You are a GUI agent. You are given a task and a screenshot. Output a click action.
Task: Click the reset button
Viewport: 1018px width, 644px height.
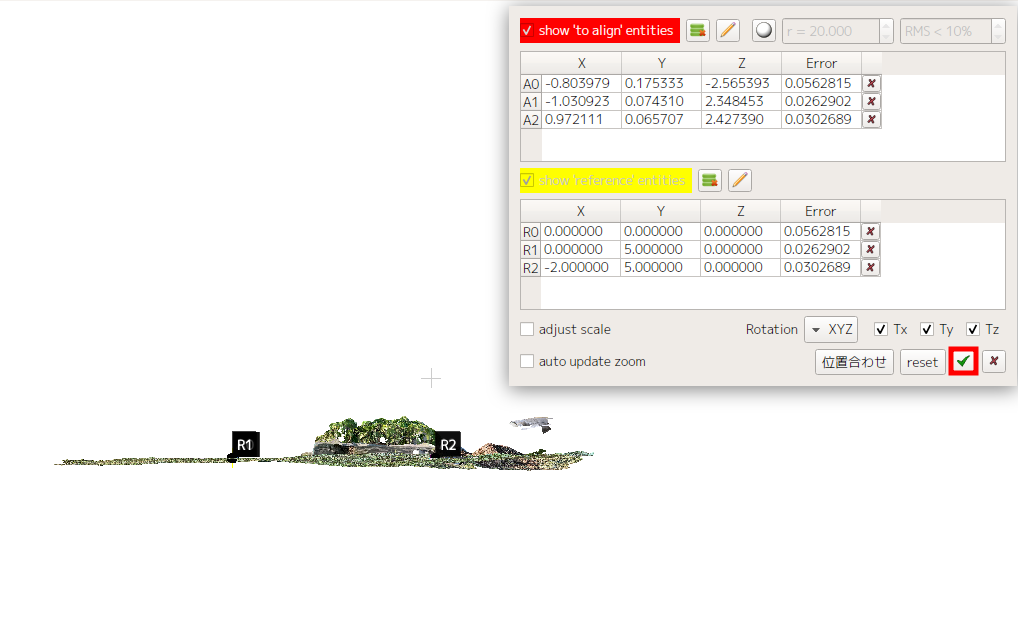click(921, 361)
